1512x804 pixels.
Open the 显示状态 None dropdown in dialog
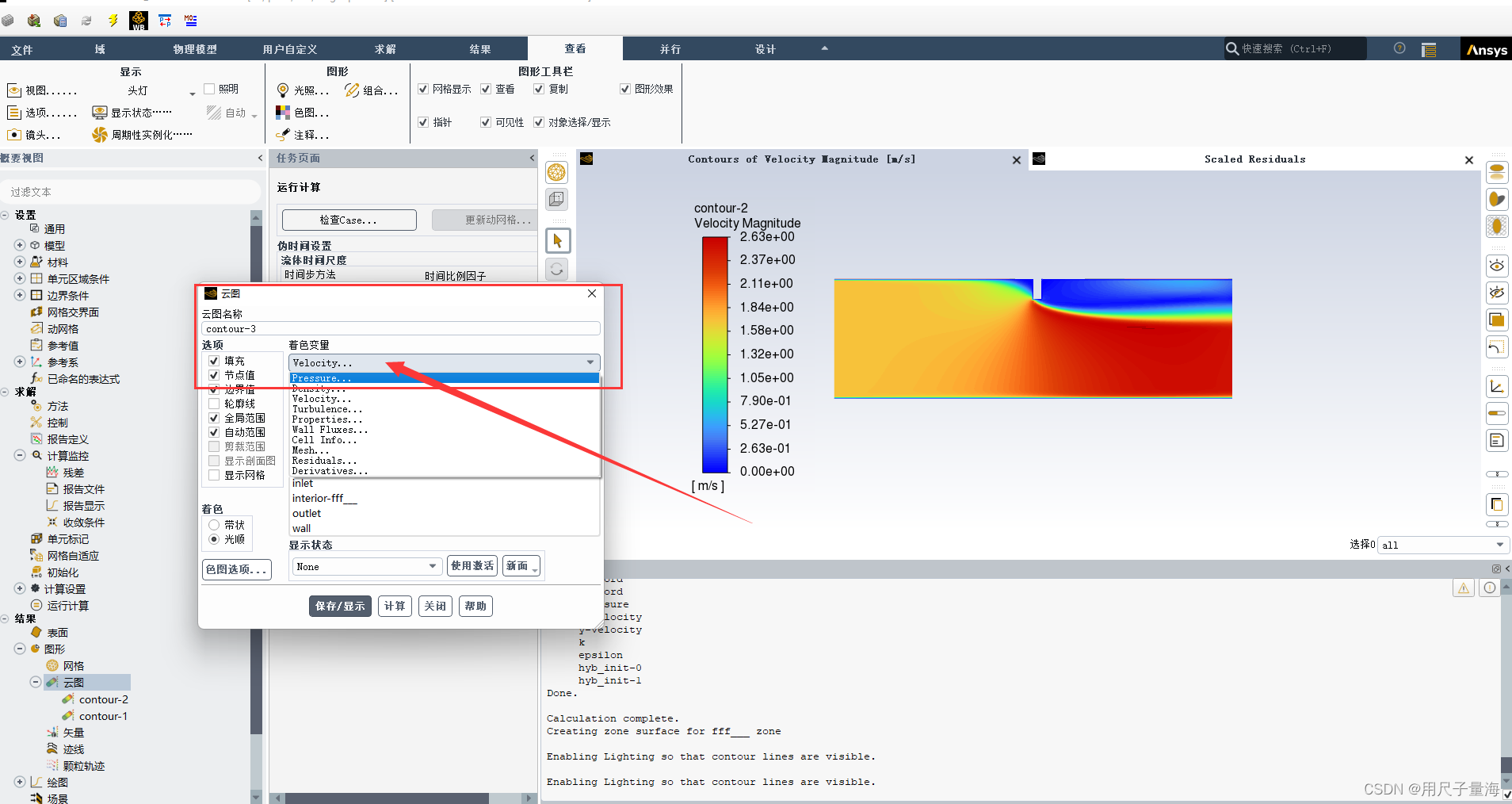367,566
